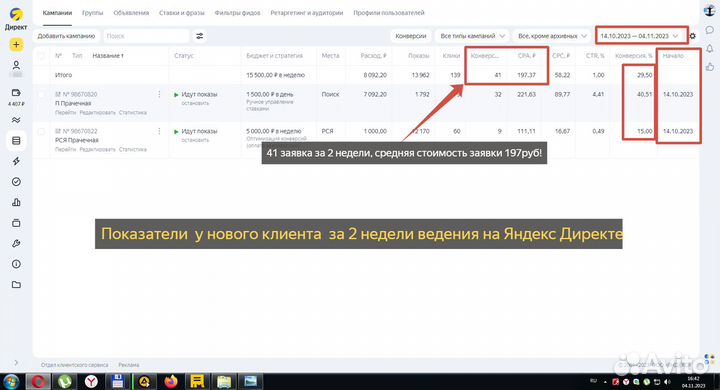Image resolution: width=720 pixels, height=390 pixels.
Task: Click Перейти under П Прачечная
Action: point(65,112)
